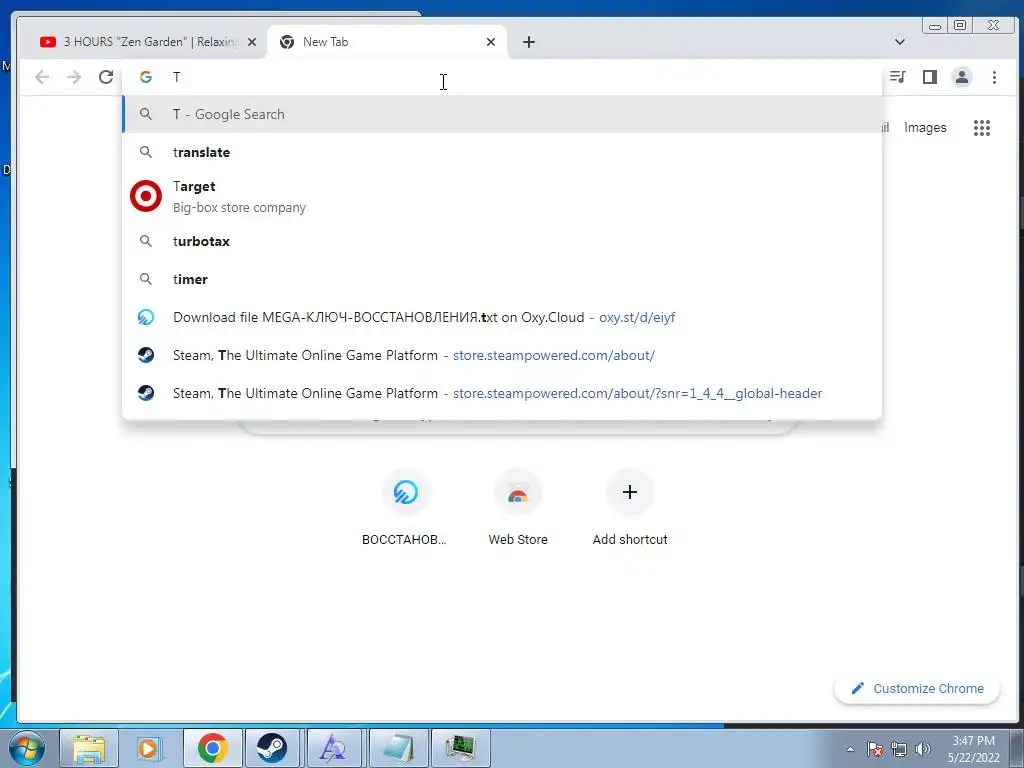Image resolution: width=1024 pixels, height=768 pixels.
Task: Pick the 'turbotax' search suggestion
Action: [502, 241]
